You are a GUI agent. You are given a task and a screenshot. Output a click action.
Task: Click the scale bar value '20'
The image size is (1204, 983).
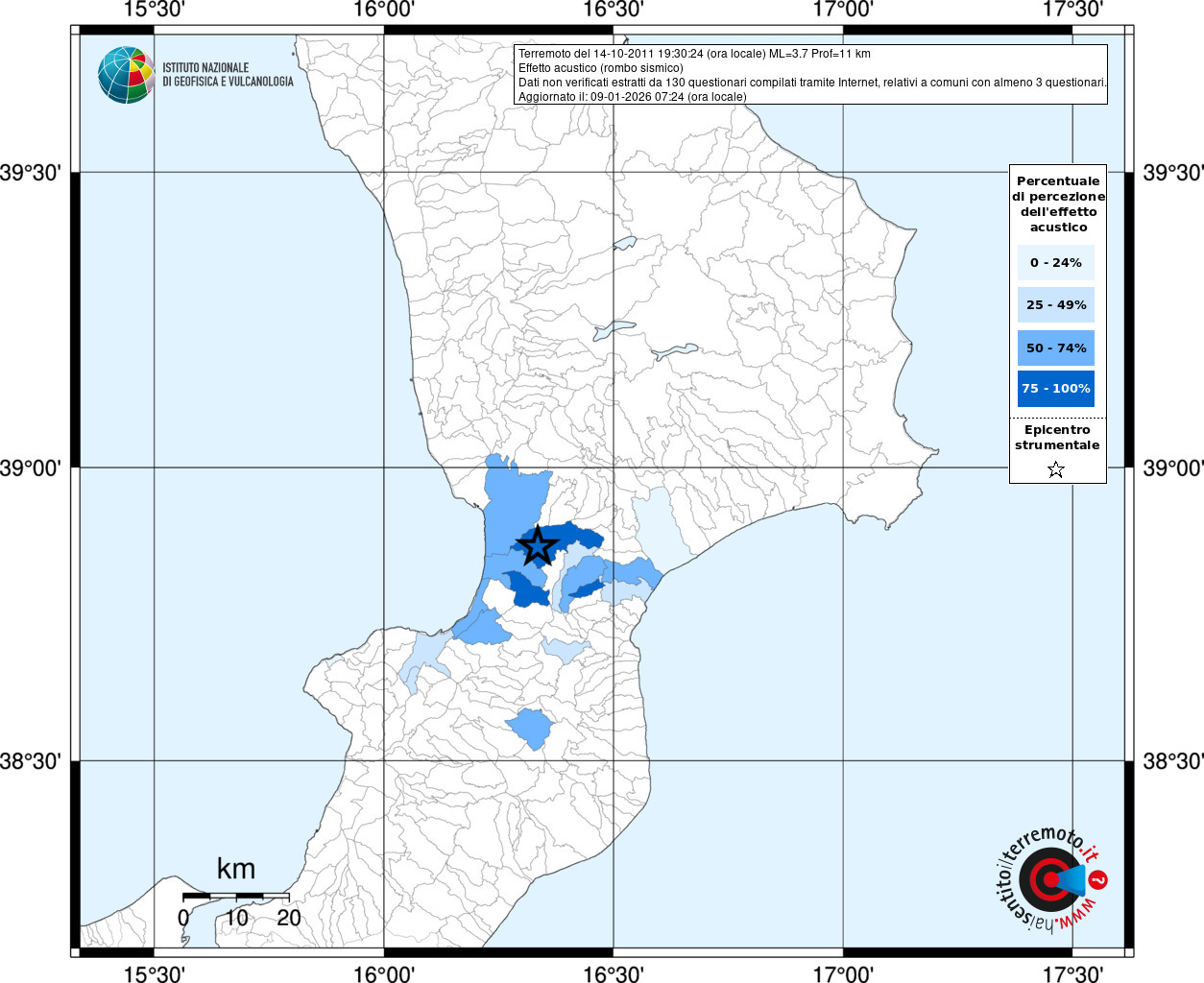[289, 918]
